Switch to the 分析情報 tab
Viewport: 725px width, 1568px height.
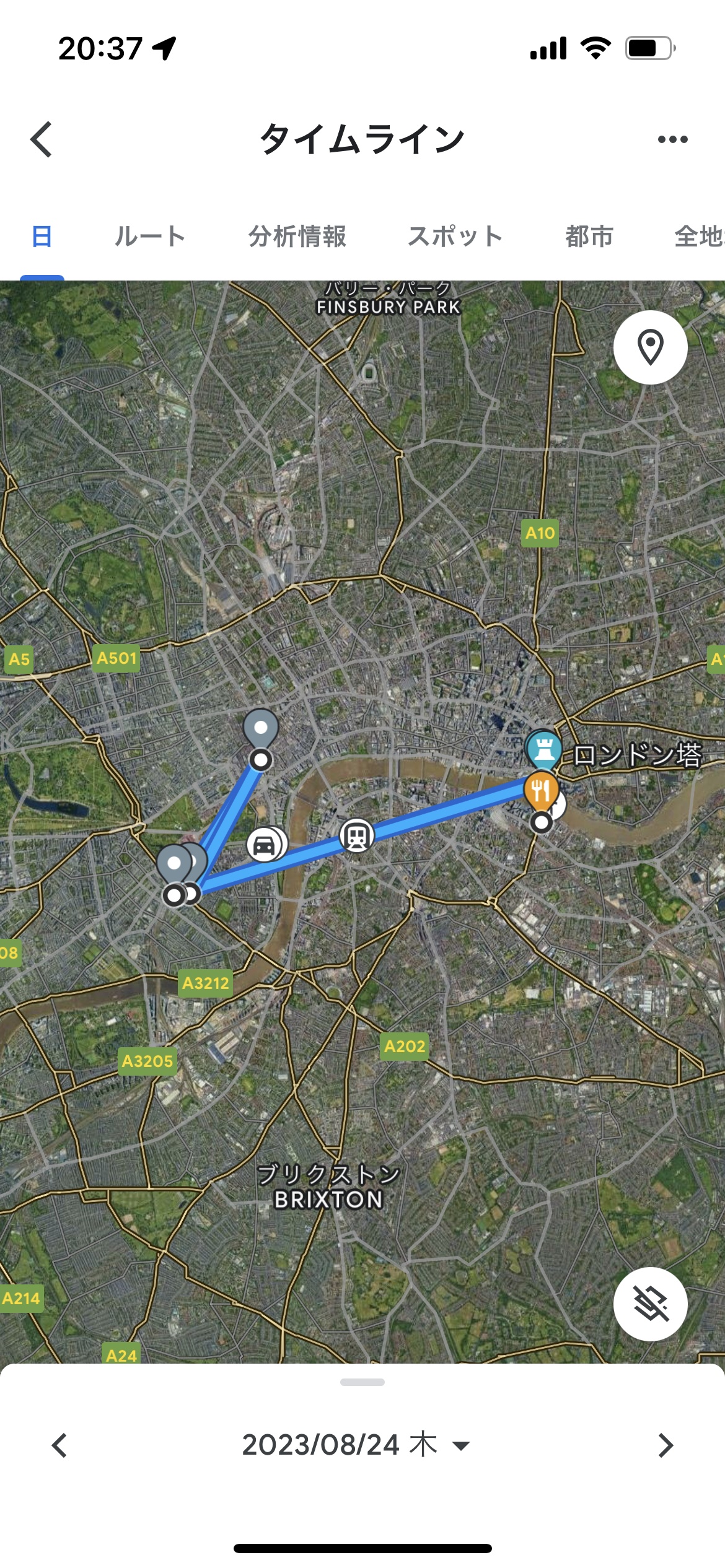pos(297,237)
